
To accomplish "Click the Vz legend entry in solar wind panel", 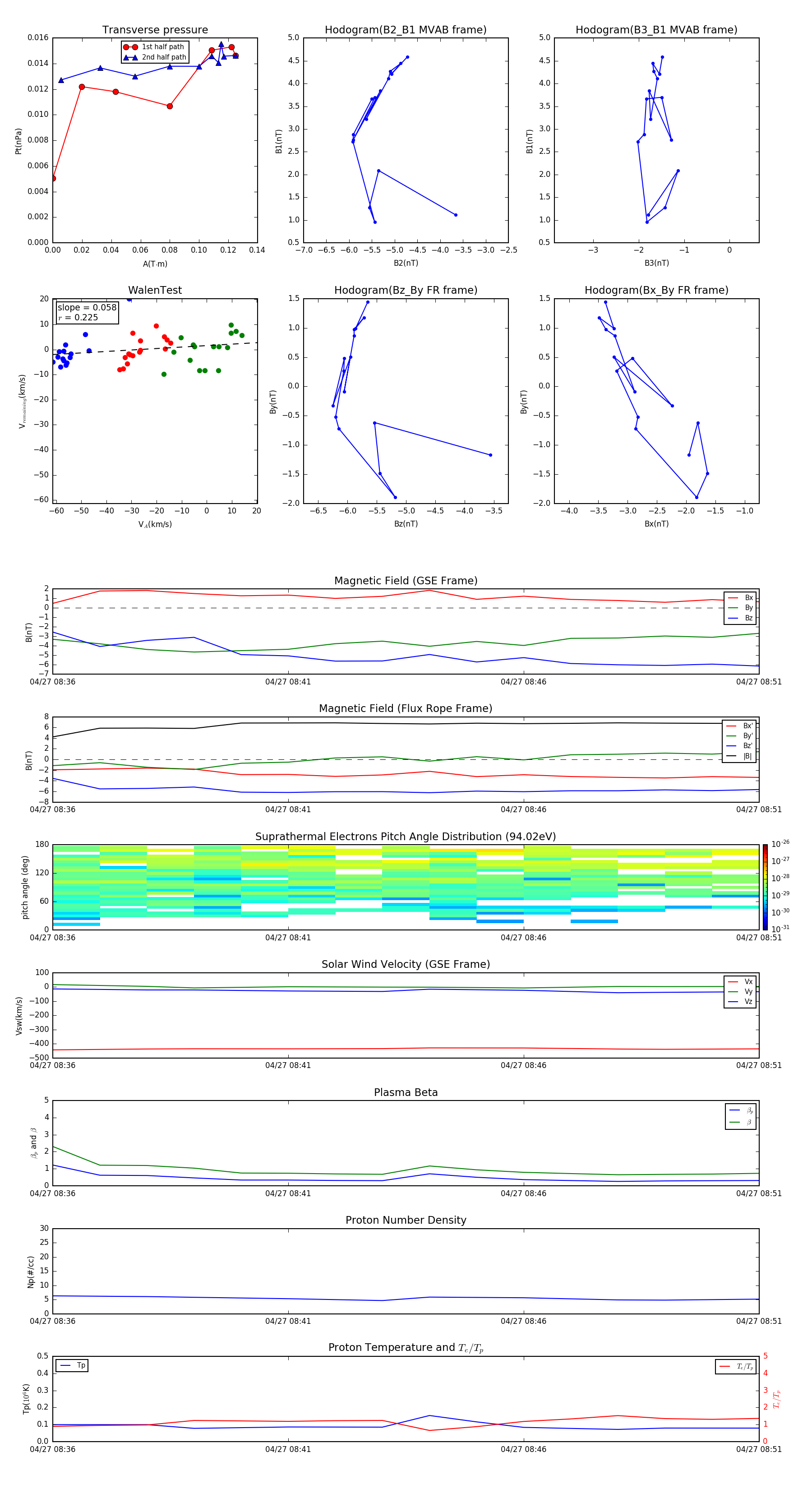I will [x=740, y=1002].
